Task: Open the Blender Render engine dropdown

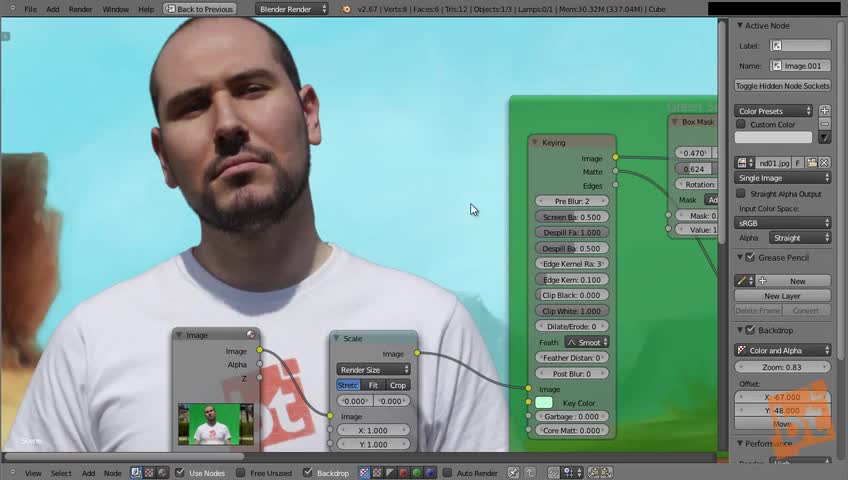Action: [292, 9]
